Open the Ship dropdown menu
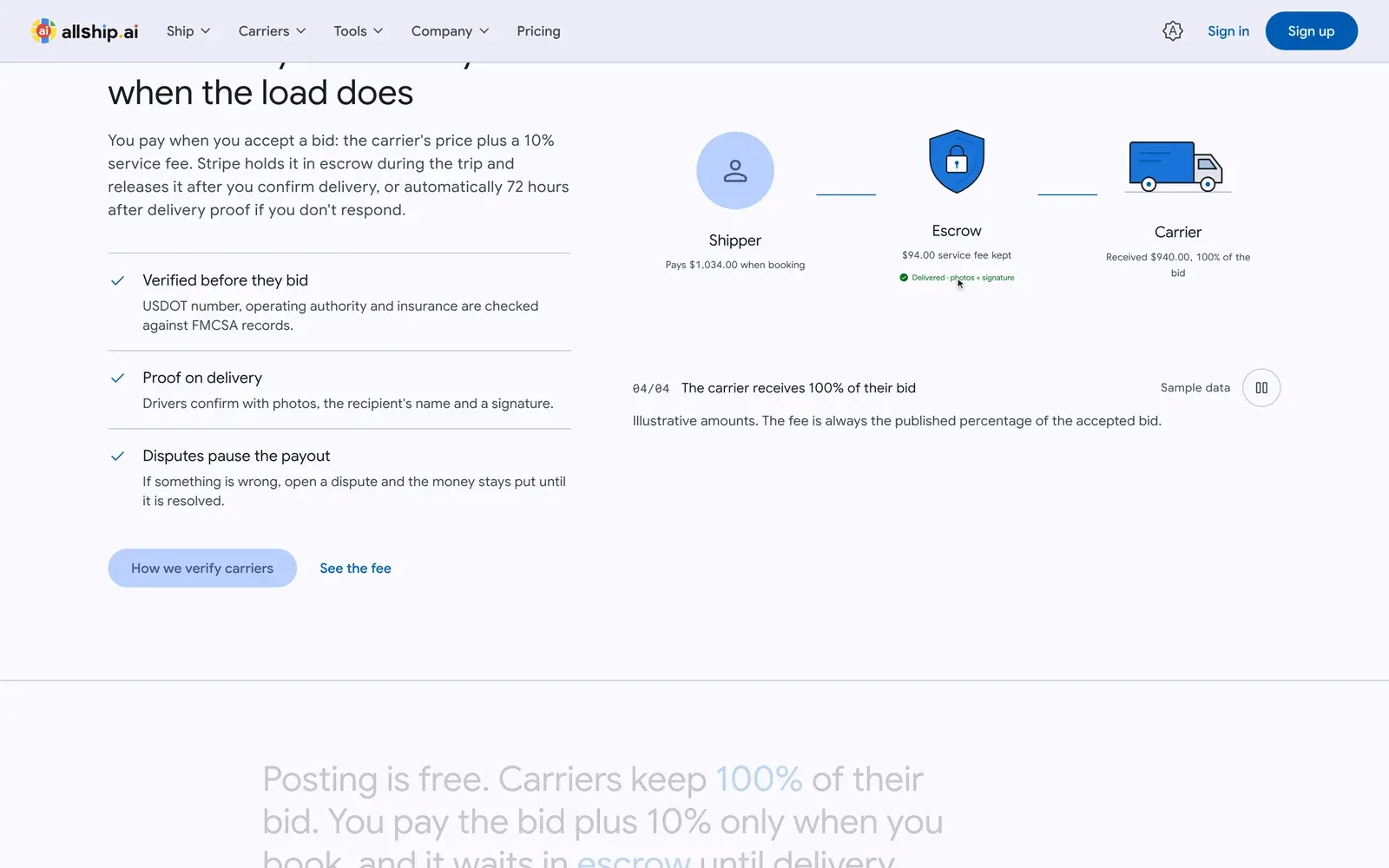 [188, 31]
